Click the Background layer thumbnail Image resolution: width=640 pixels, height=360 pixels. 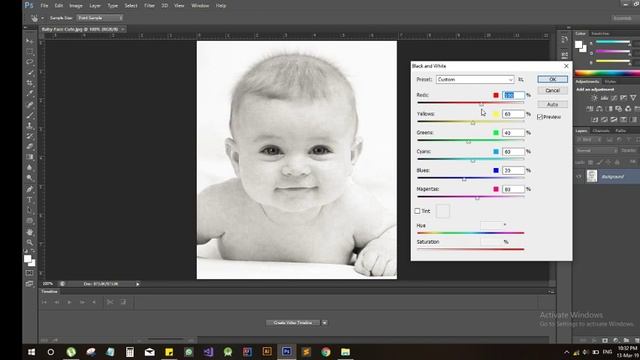tap(592, 176)
